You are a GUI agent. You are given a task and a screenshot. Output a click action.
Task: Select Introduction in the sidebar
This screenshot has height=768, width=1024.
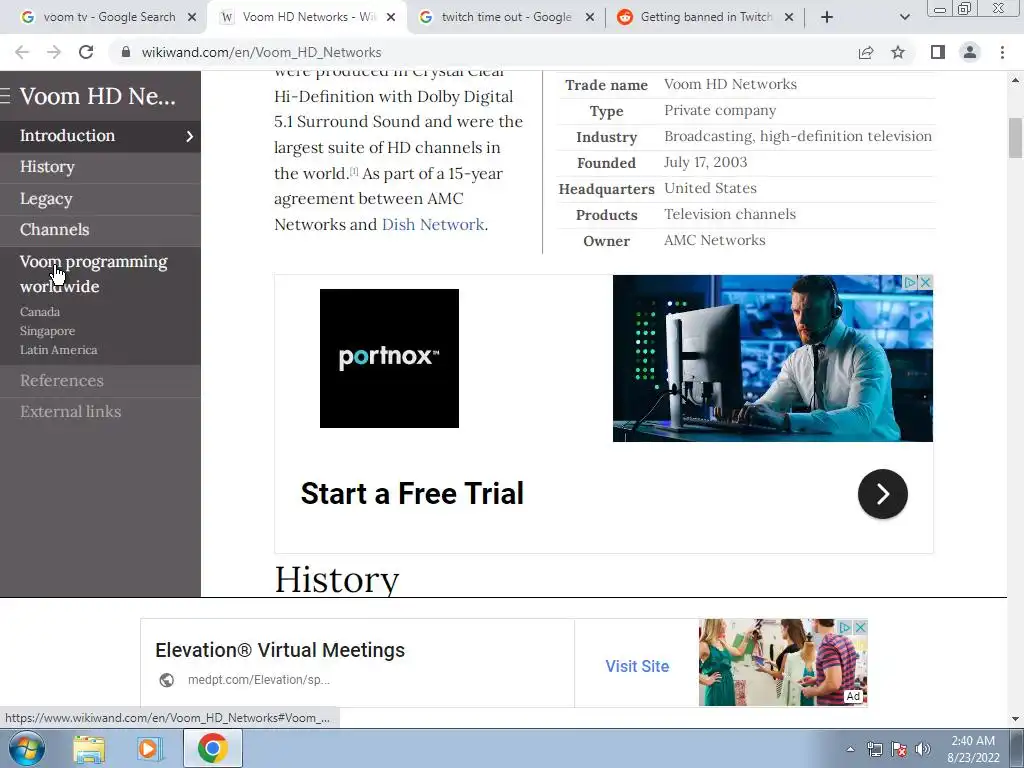pyautogui.click(x=67, y=135)
